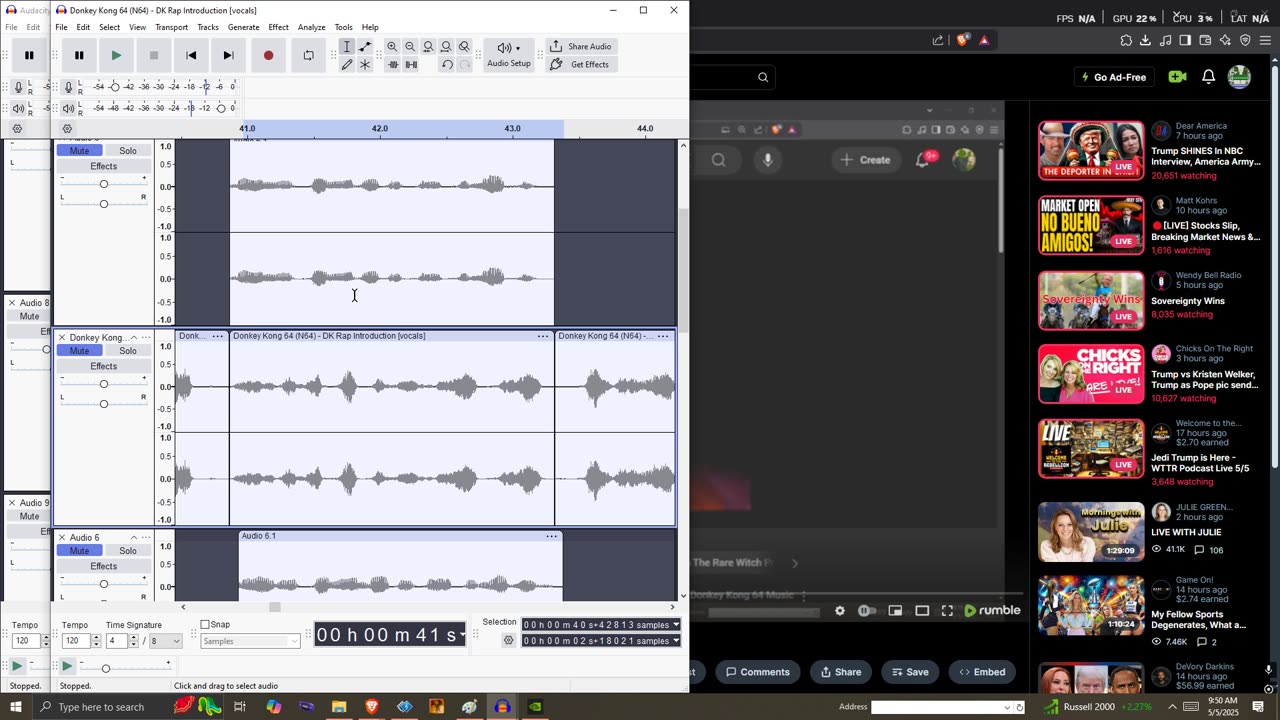Viewport: 1280px width, 720px height.
Task: Open the Analyze menu
Action: [x=311, y=27]
